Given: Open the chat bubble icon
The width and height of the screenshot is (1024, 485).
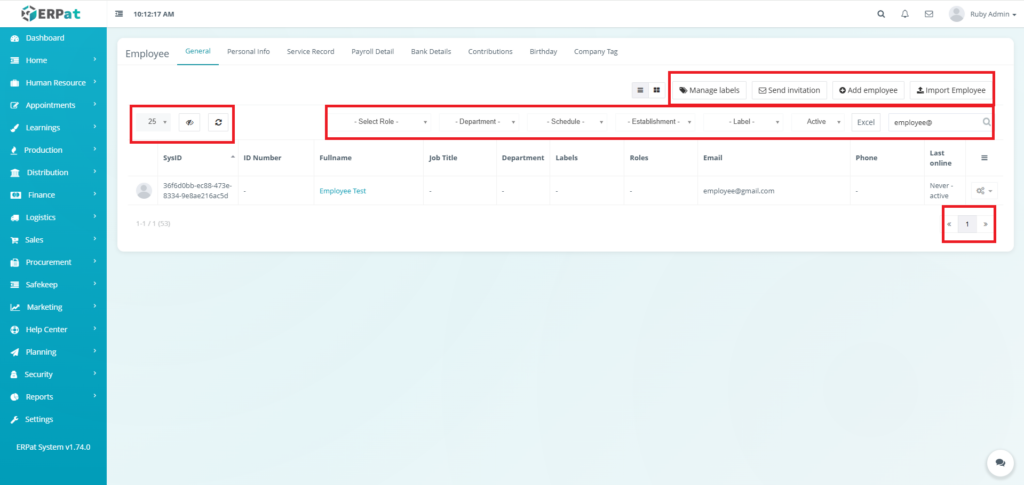Looking at the screenshot, I should (x=999, y=462).
